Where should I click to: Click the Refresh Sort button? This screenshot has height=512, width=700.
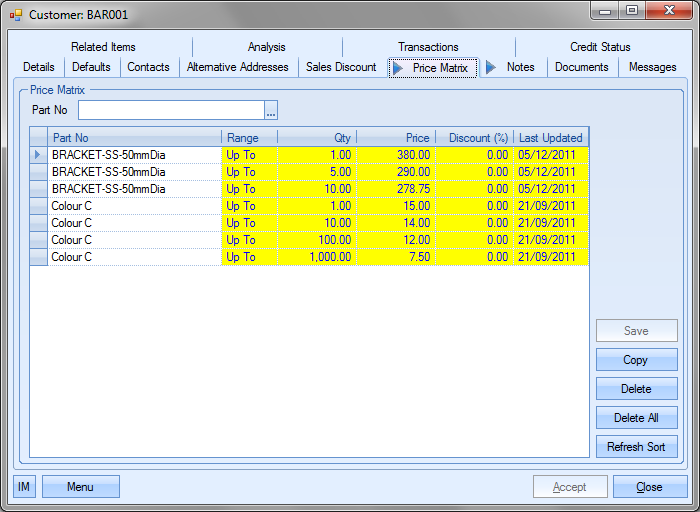(x=636, y=447)
